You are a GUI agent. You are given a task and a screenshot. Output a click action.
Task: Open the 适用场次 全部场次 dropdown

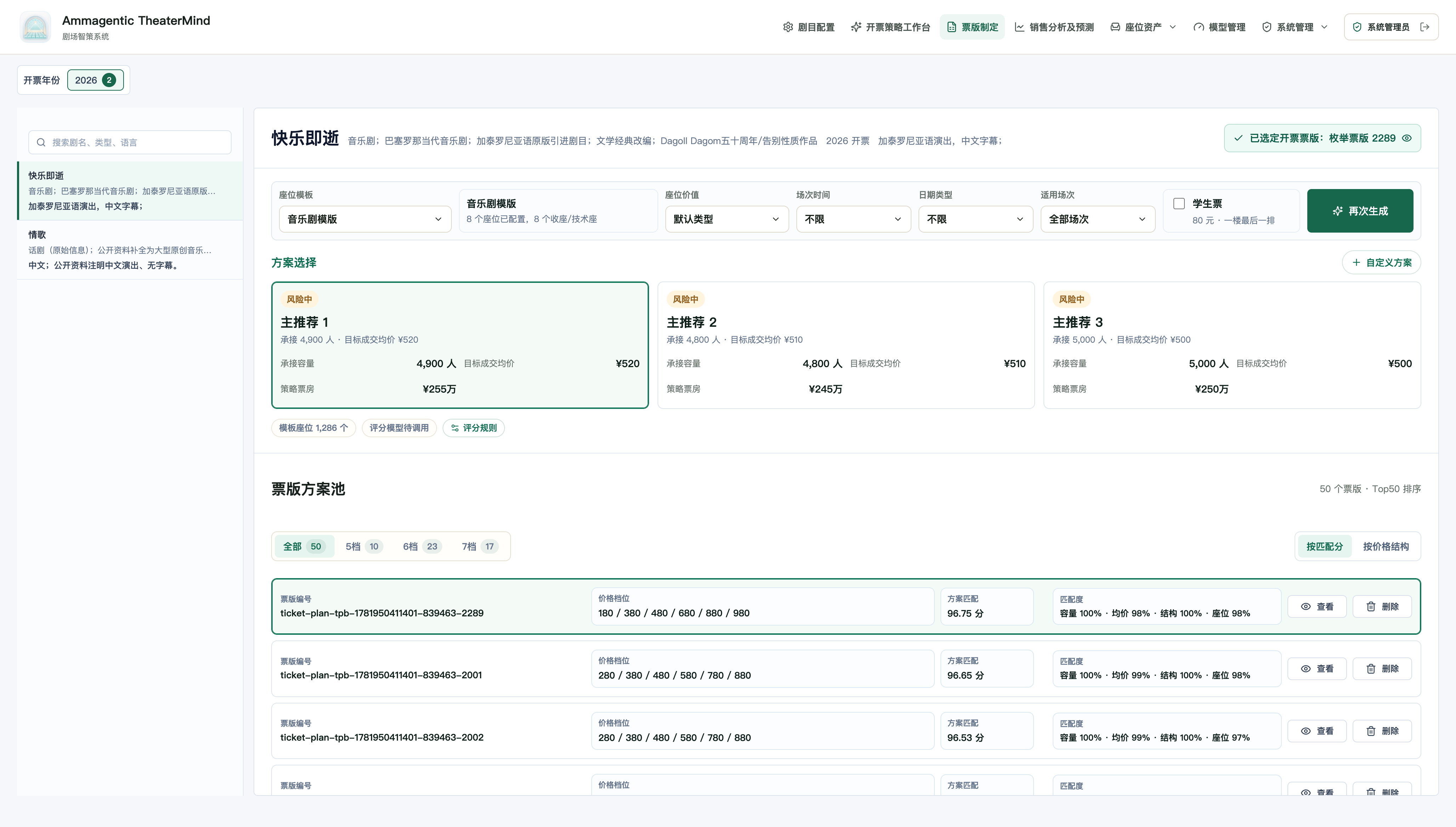[x=1098, y=219]
